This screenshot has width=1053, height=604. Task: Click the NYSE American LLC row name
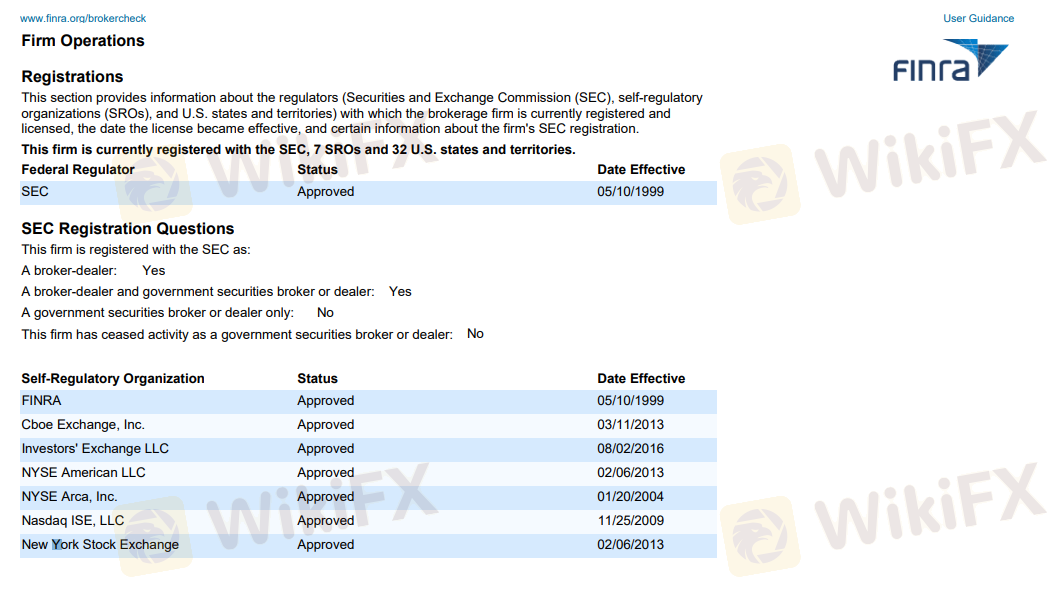click(x=83, y=472)
